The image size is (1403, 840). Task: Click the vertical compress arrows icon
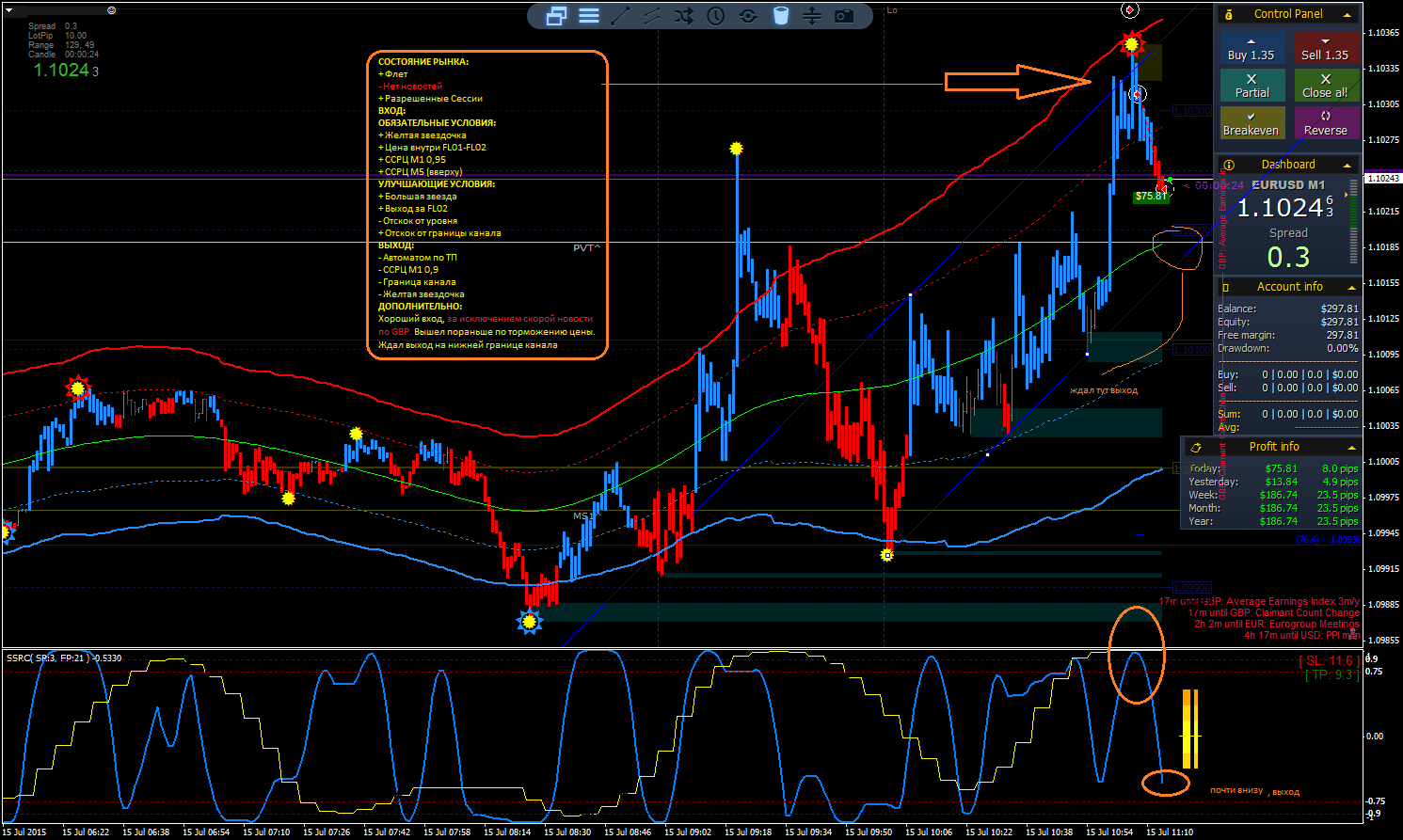[x=812, y=15]
